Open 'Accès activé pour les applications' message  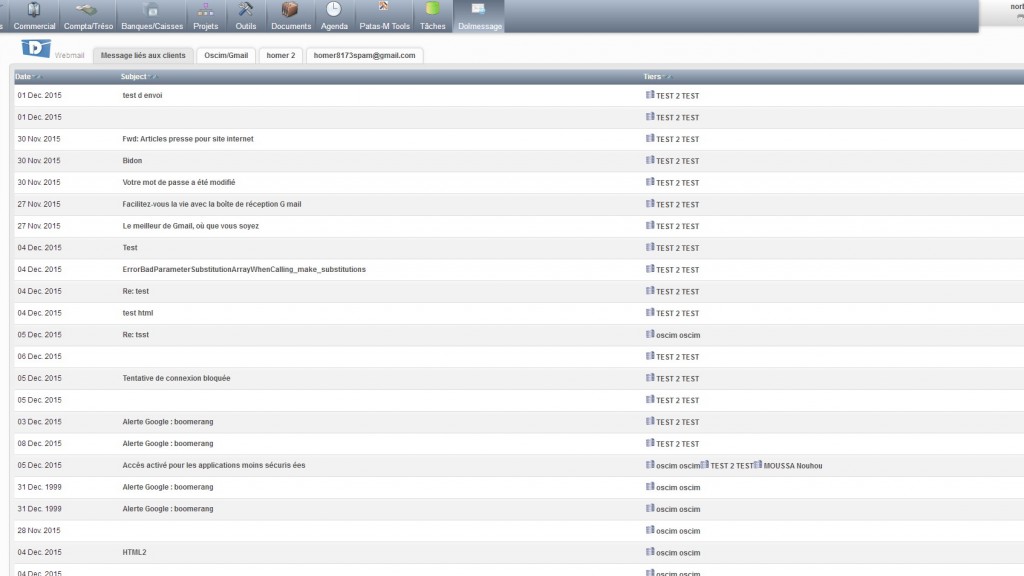coord(214,466)
